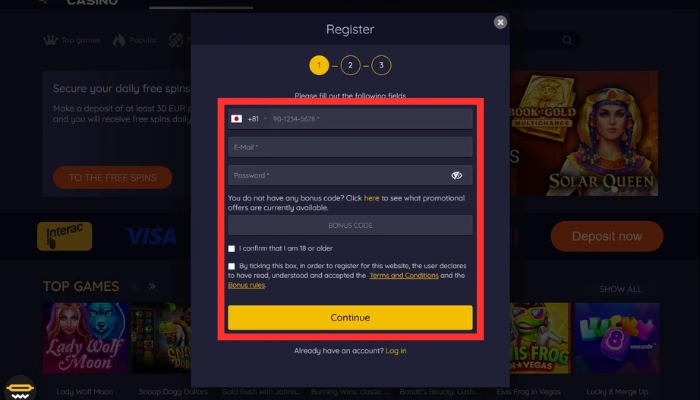
Task: Open the Popular flame icon category
Action: coord(119,40)
